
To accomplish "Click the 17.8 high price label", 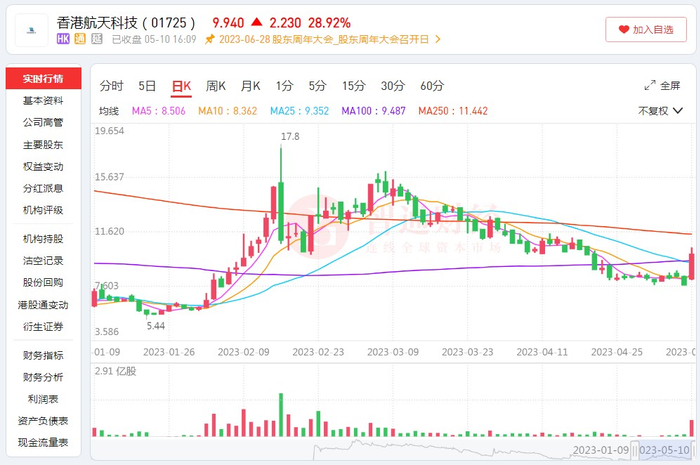I will click(x=290, y=137).
